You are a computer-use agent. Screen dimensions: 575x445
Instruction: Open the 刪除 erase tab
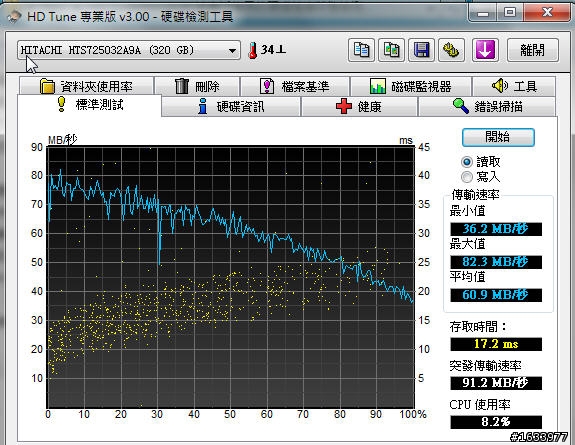pos(197,87)
